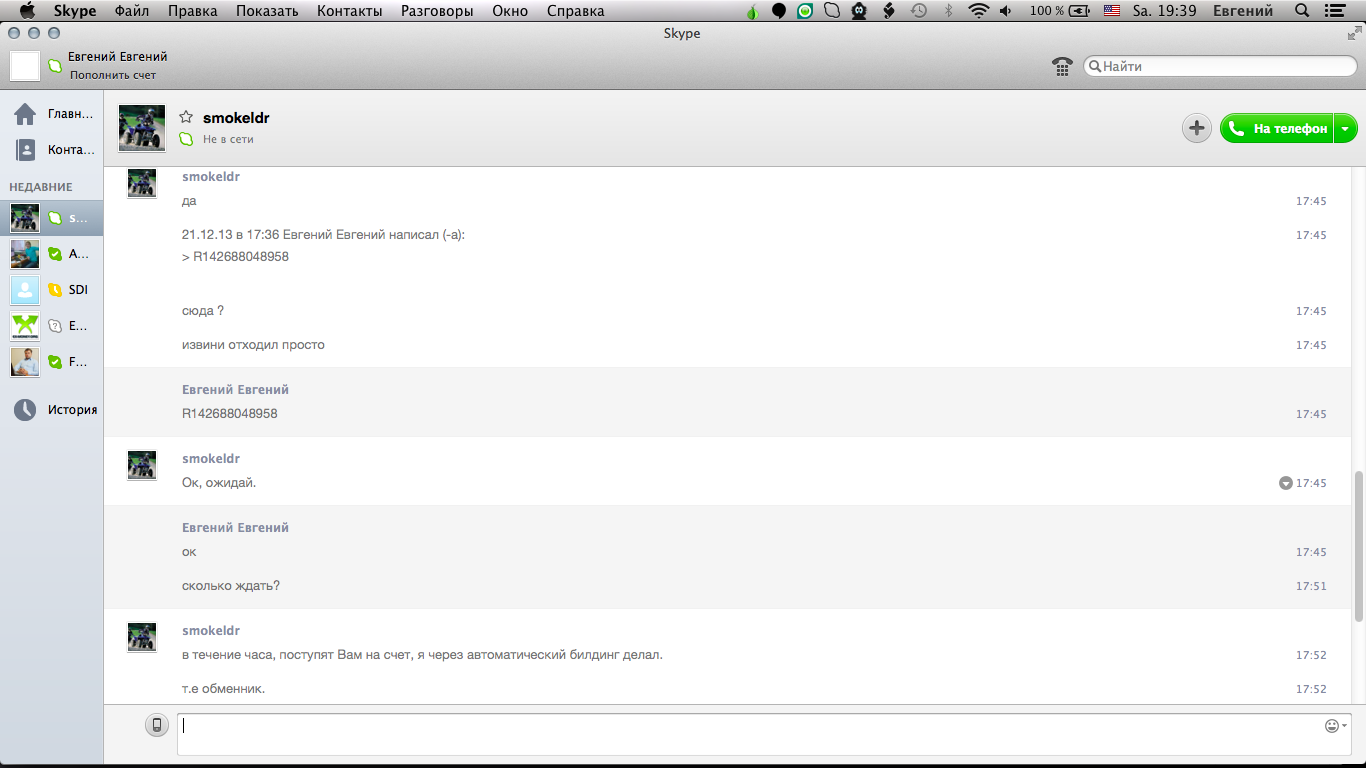
Task: Open message options arrow beside 17:45
Action: click(x=1285, y=483)
